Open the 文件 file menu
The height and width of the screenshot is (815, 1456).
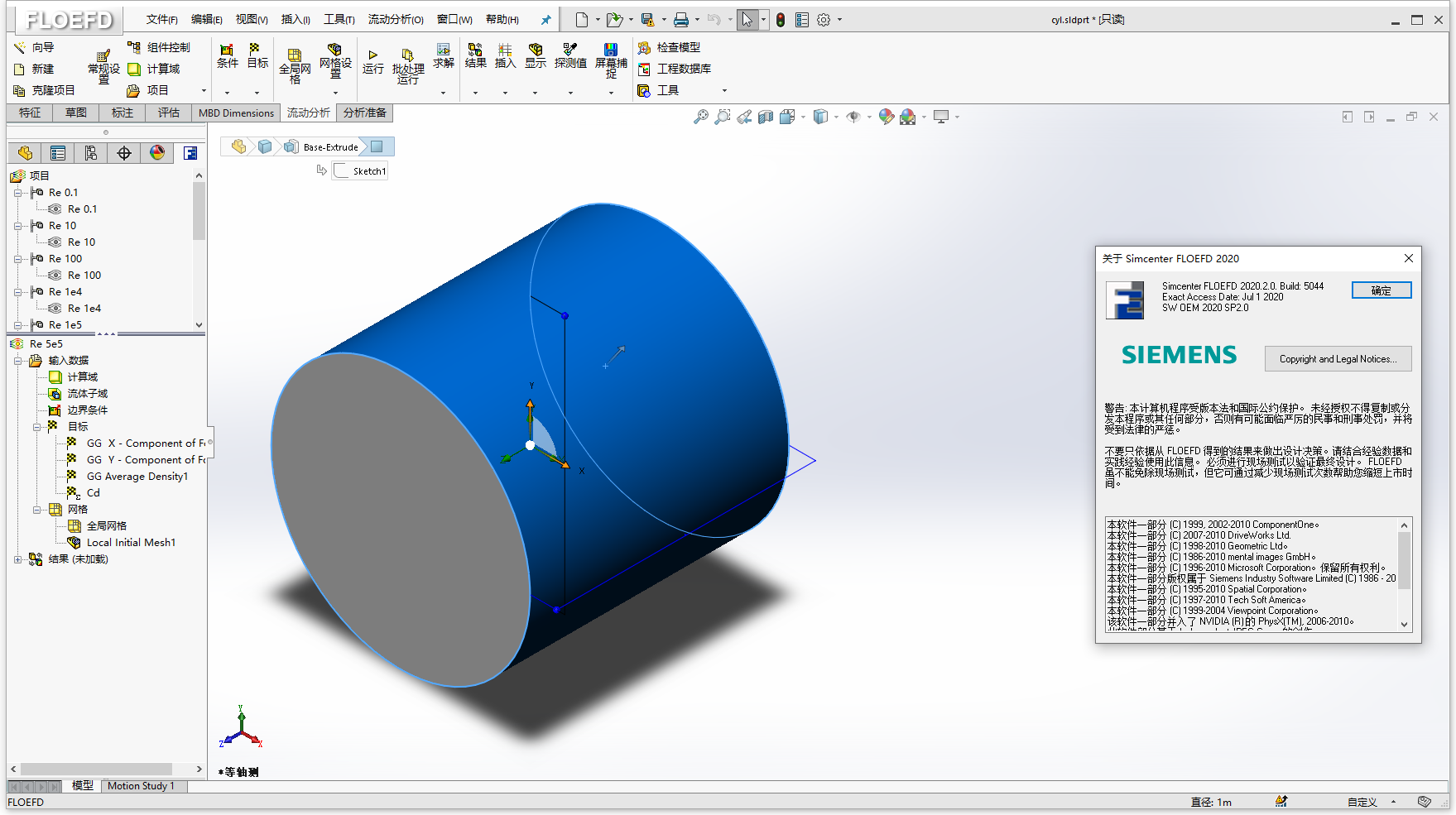coord(161,20)
